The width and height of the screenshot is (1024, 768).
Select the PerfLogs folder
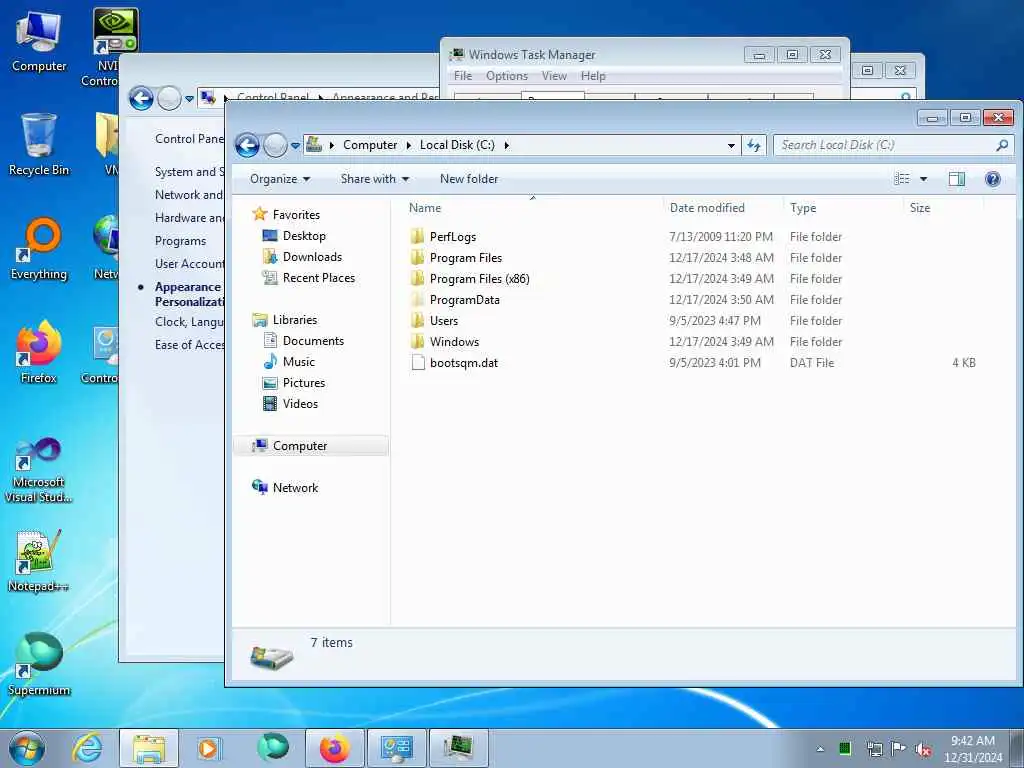453,237
